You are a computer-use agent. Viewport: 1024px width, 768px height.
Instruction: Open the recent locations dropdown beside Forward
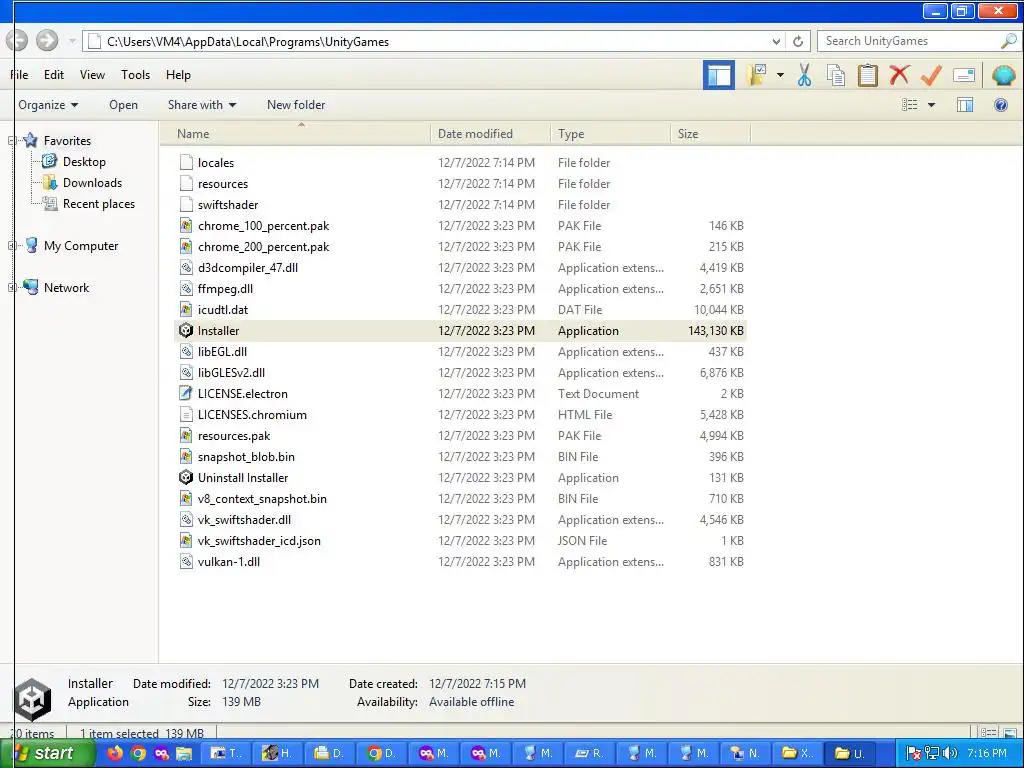(x=72, y=41)
